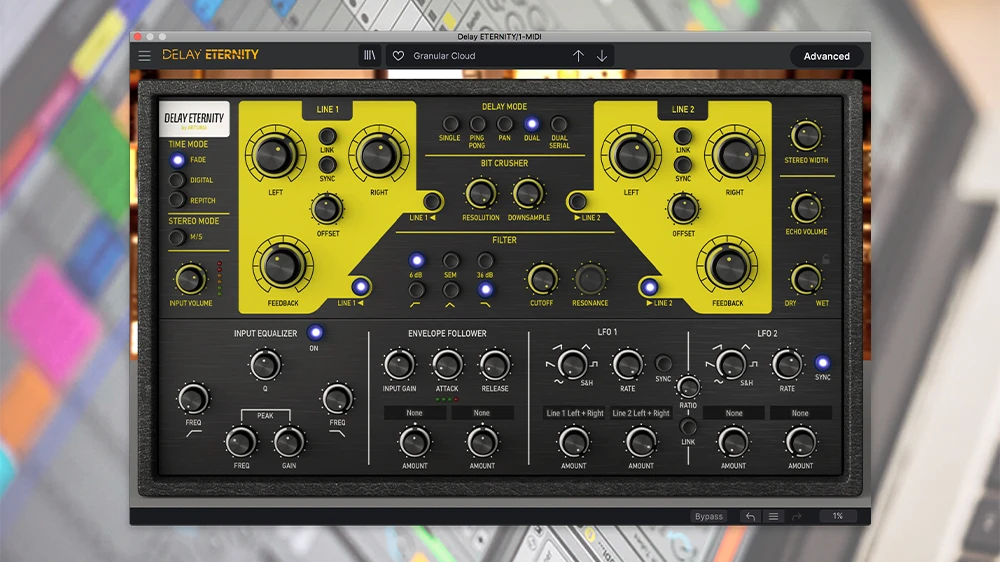1000x562 pixels.
Task: Open the last LFO 2 'None' destination dropdown
Action: (x=800, y=413)
